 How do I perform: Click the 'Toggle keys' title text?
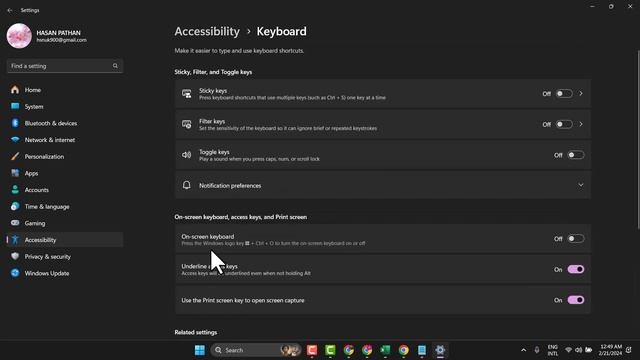[214, 152]
